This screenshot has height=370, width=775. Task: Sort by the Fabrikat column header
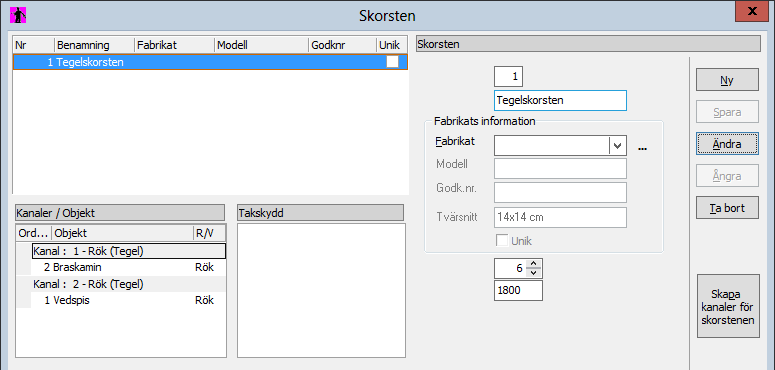coord(174,45)
